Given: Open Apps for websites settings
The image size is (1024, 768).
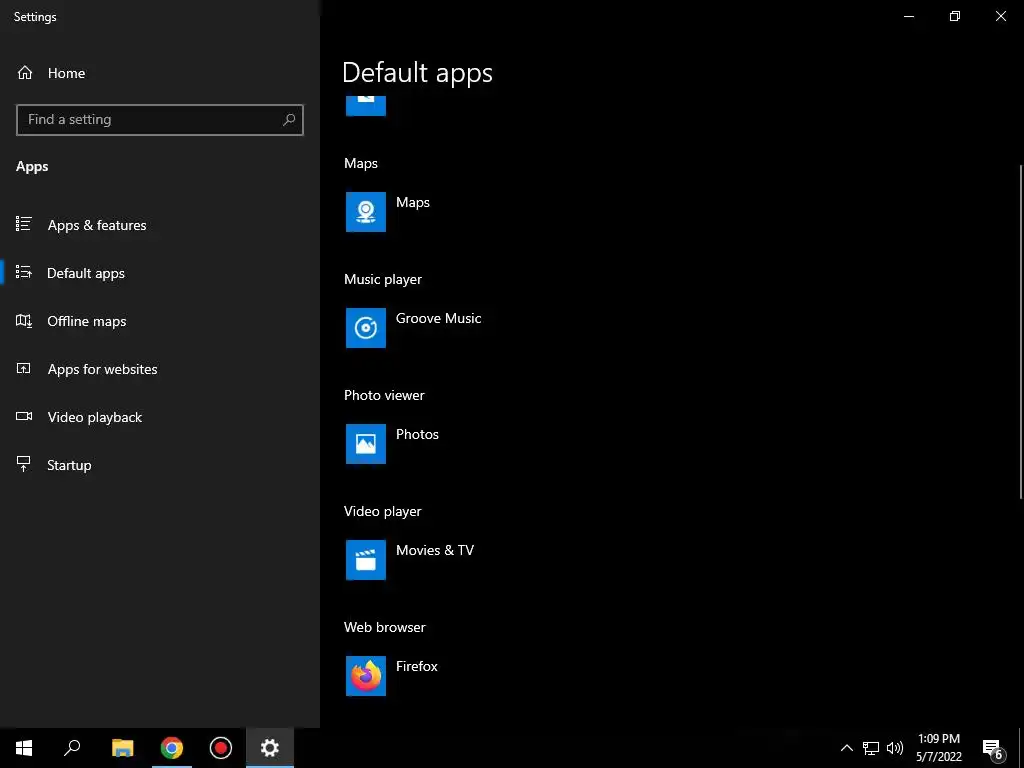Looking at the screenshot, I should coord(160,368).
